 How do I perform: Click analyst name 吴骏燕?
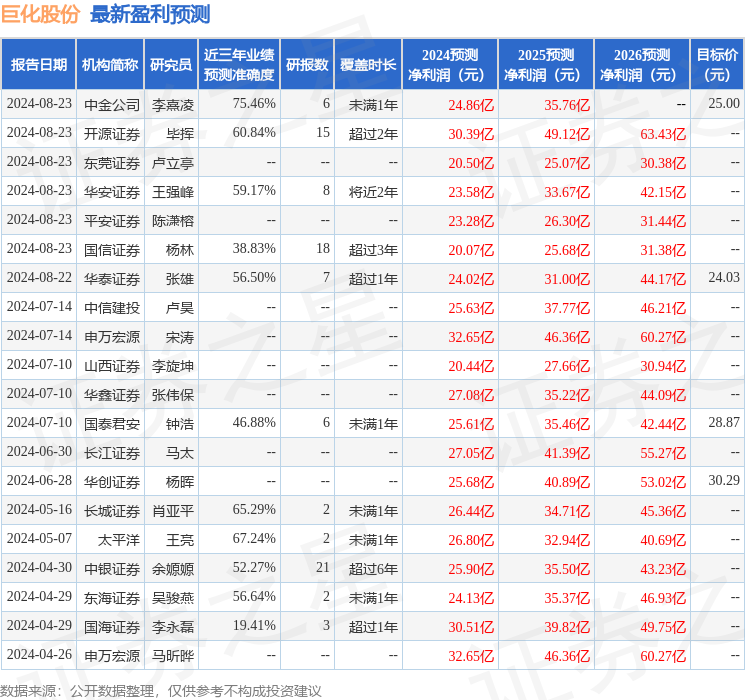pyautogui.click(x=173, y=598)
